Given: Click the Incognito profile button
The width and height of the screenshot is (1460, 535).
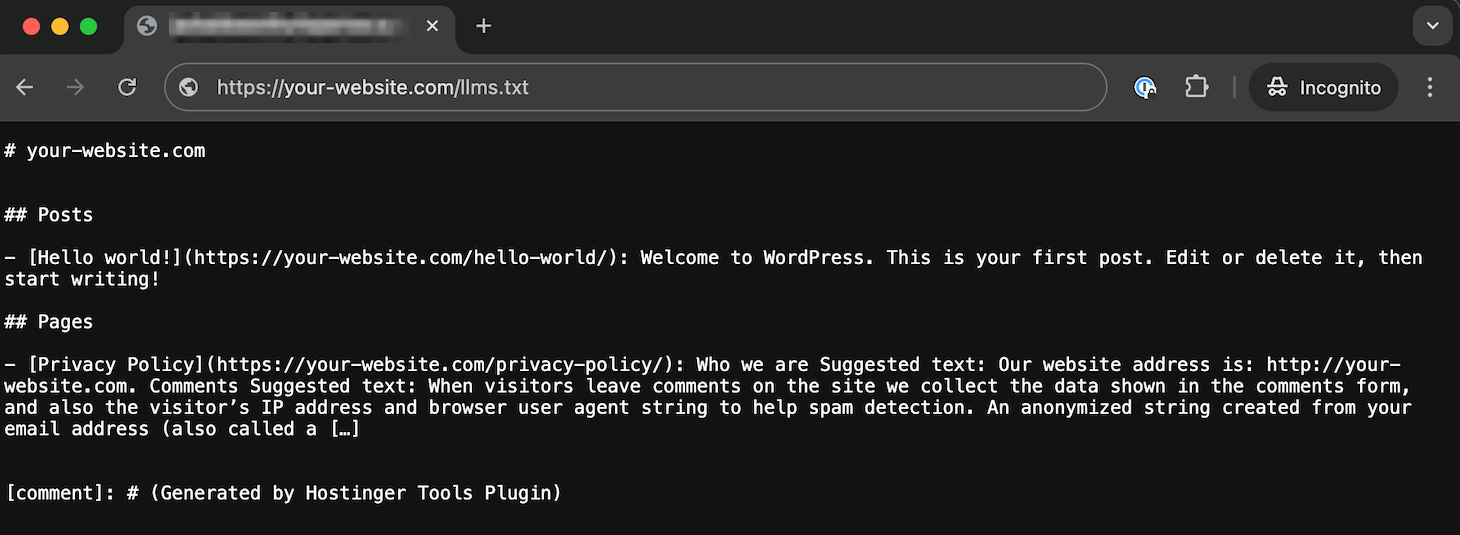Looking at the screenshot, I should pyautogui.click(x=1323, y=88).
